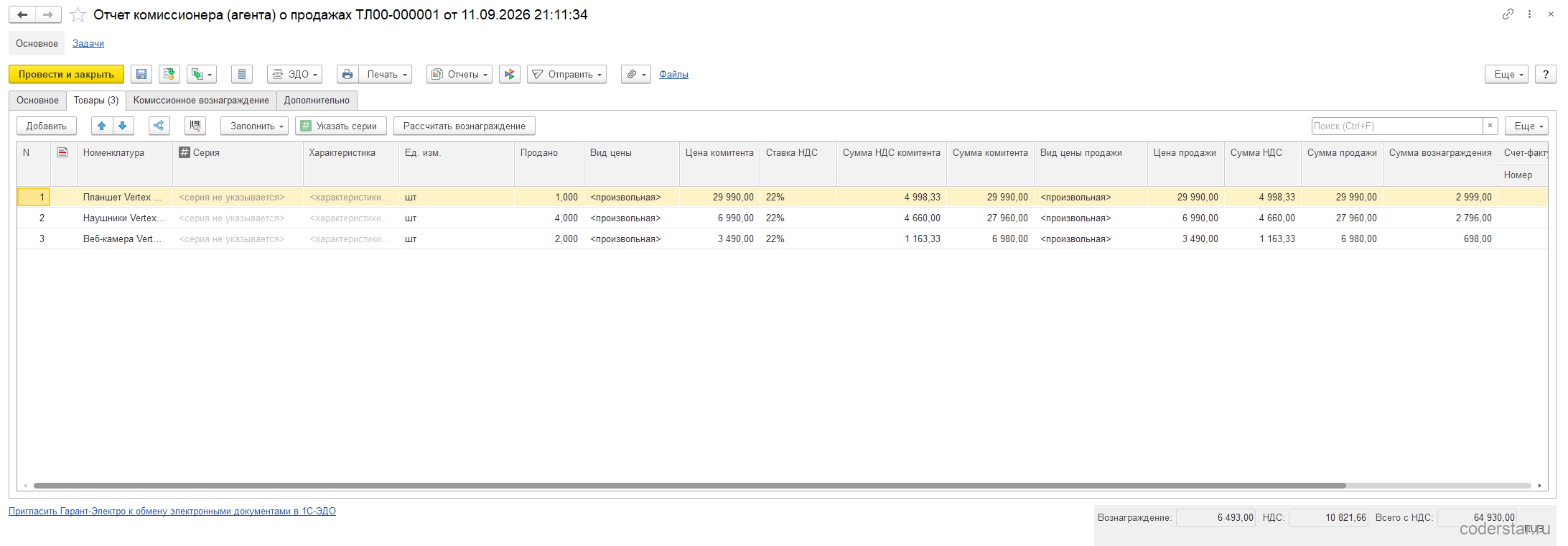
Task: Select the Основное tab next to Товары
Action: (37, 101)
